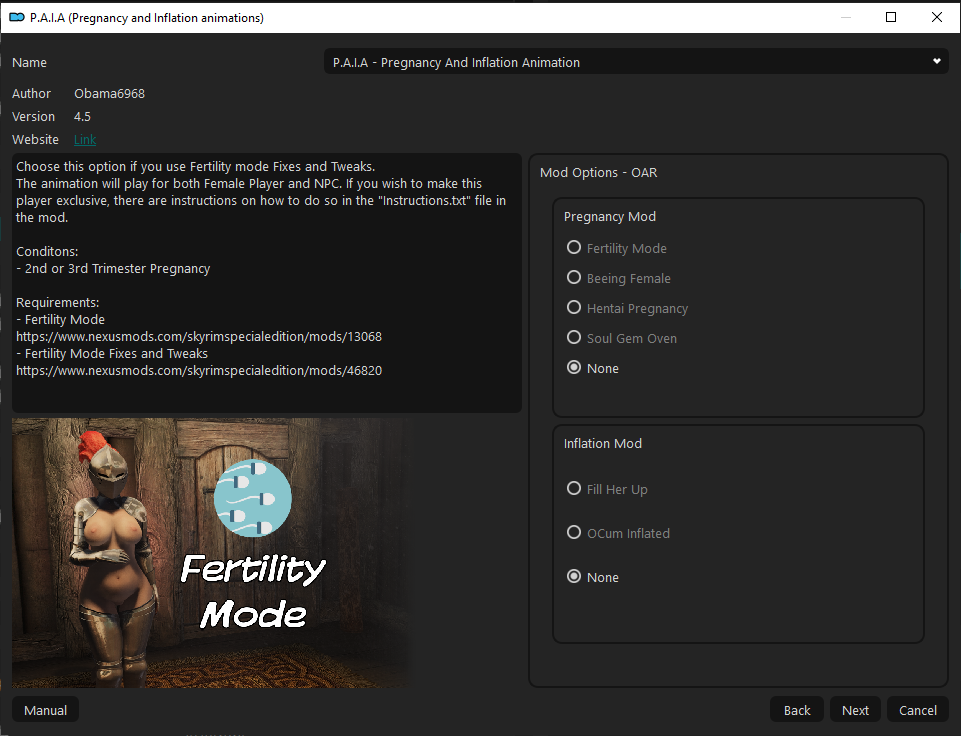The image size is (961, 736).
Task: Click the Website Link hyperlink
Action: click(85, 140)
